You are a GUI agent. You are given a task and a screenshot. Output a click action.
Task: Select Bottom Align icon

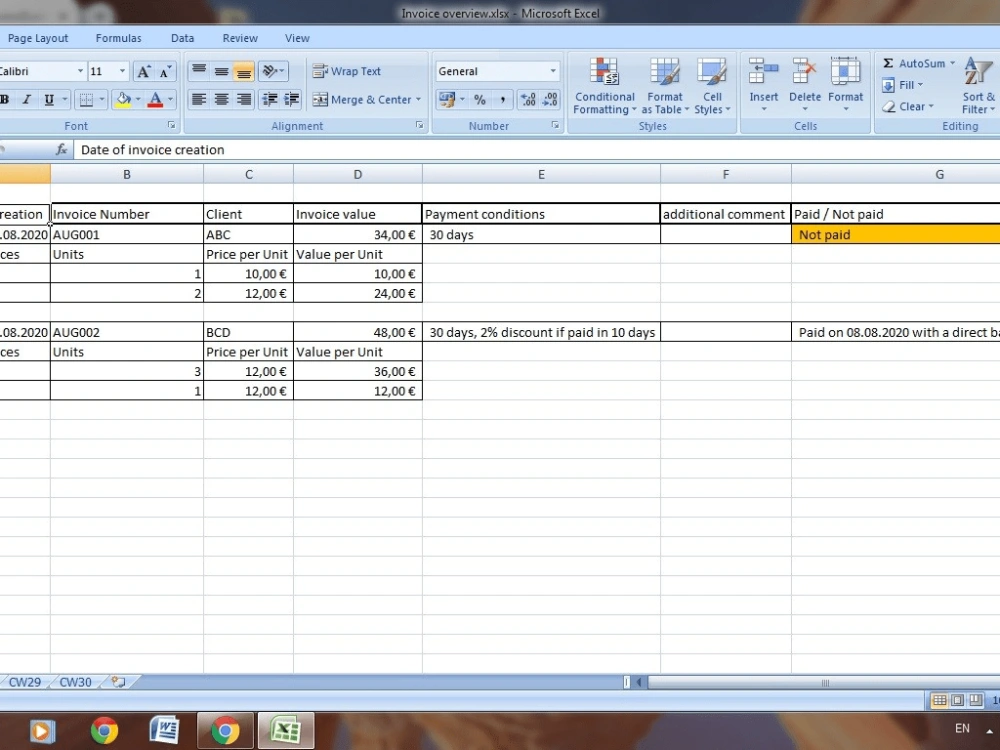point(244,71)
